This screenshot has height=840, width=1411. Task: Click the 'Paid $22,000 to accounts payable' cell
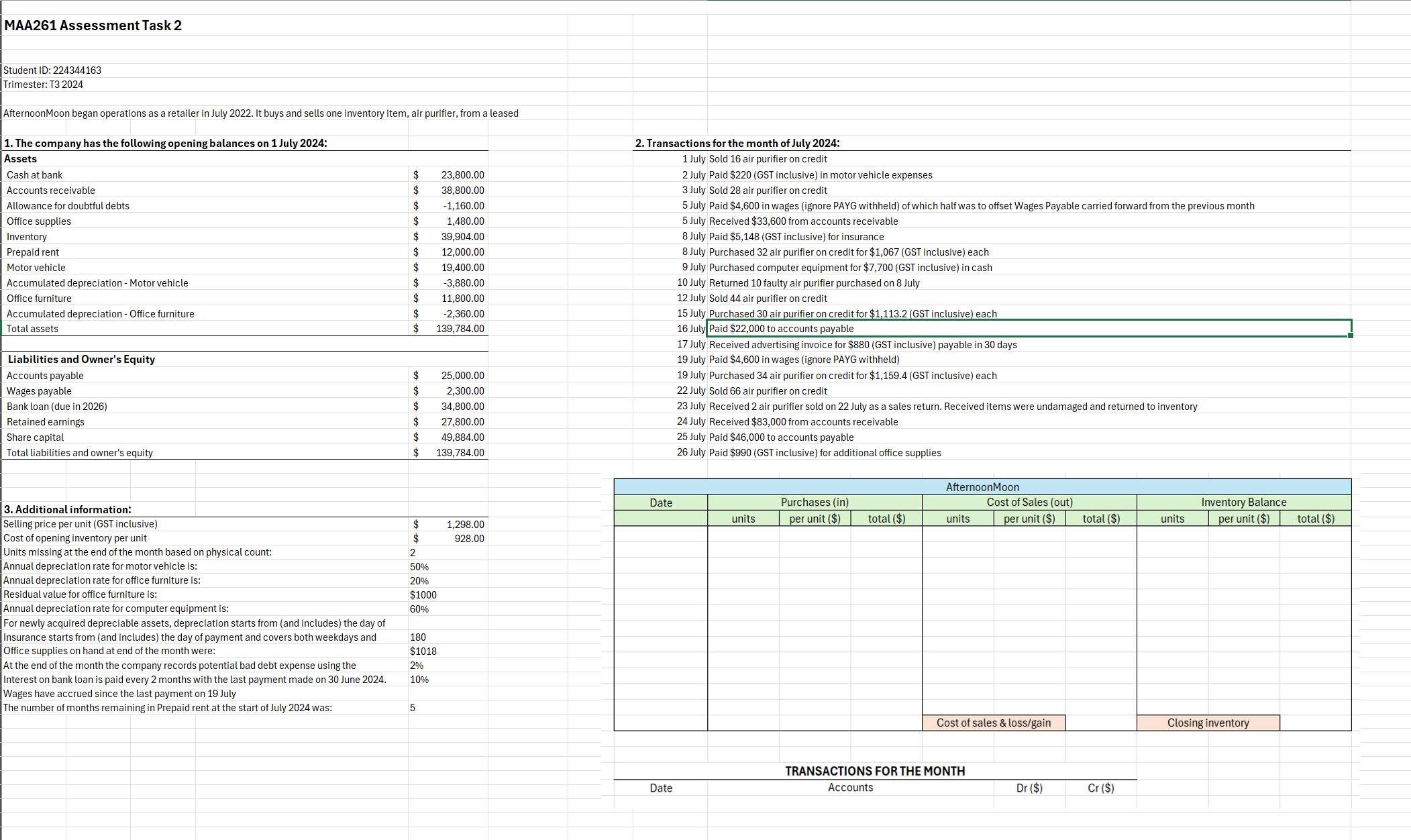(x=781, y=329)
